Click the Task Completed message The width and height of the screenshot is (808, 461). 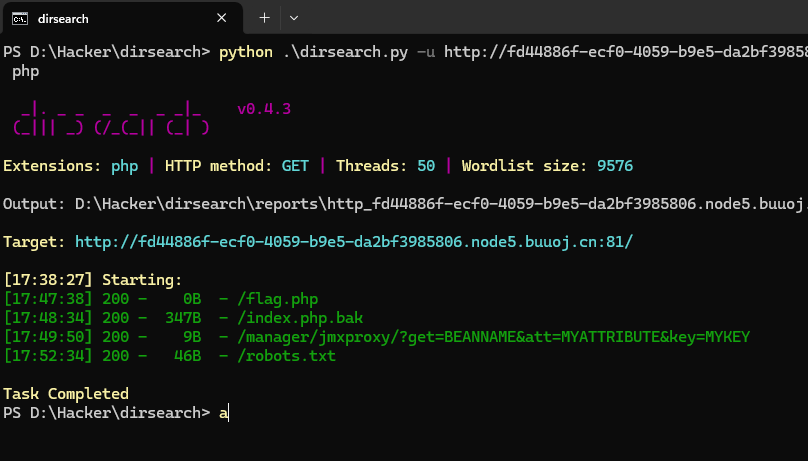point(66,394)
